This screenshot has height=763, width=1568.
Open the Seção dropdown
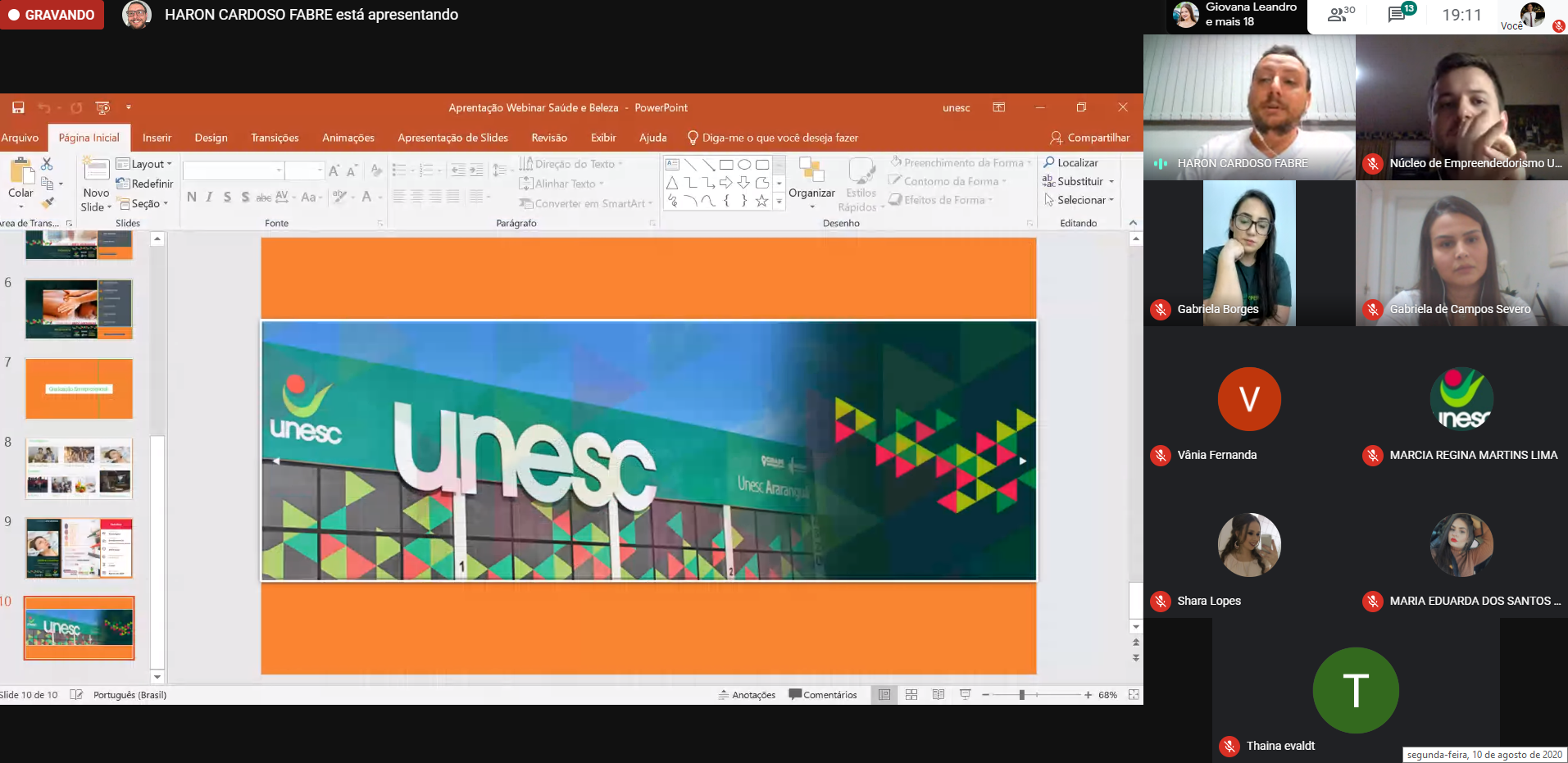pyautogui.click(x=144, y=203)
